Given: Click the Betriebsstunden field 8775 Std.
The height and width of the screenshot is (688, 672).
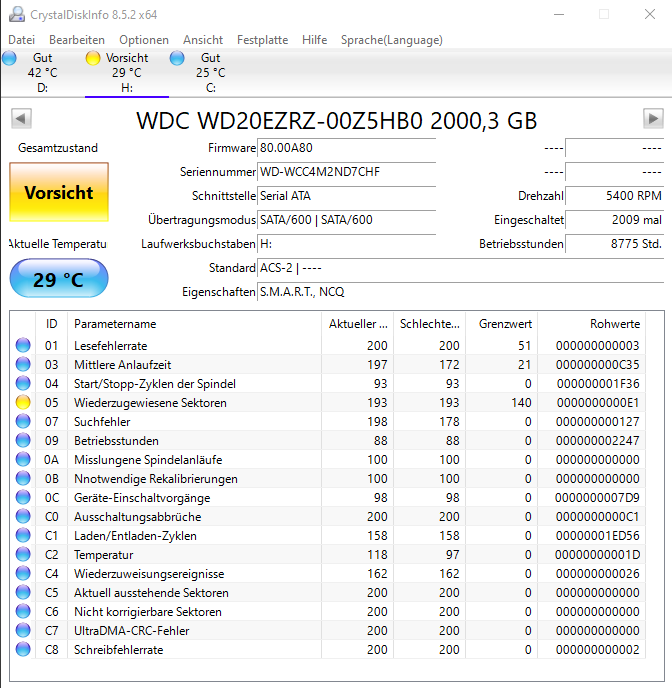Looking at the screenshot, I should coord(615,244).
